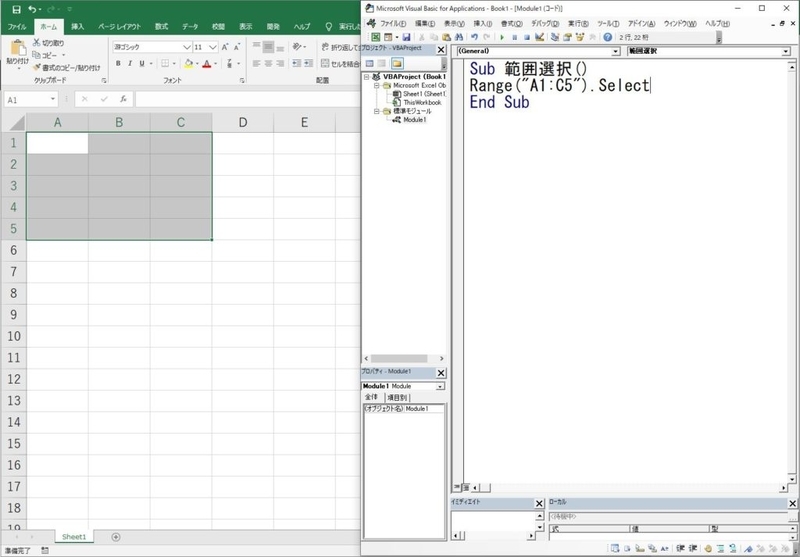Open the Excel ファイル tab
This screenshot has height=557, width=800.
(17, 27)
